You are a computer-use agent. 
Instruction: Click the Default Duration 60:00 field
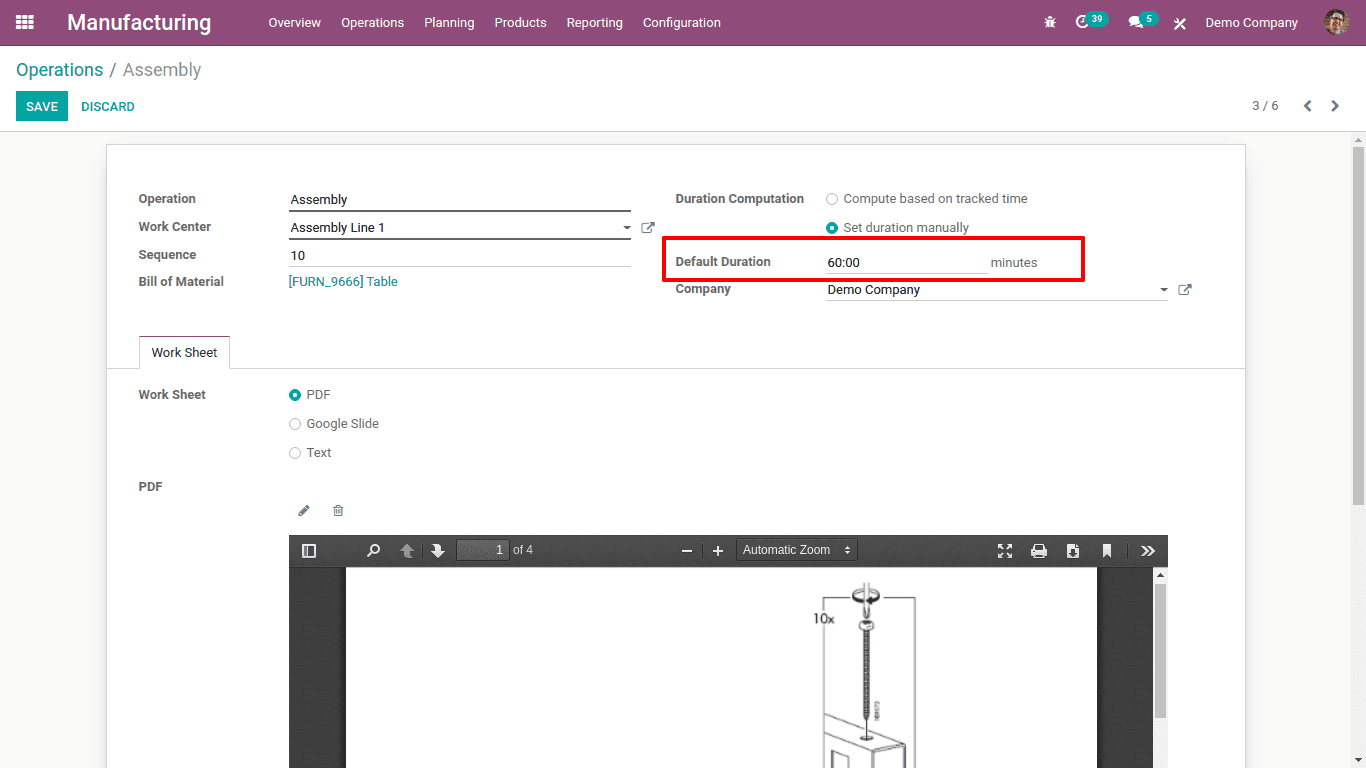tap(906, 263)
